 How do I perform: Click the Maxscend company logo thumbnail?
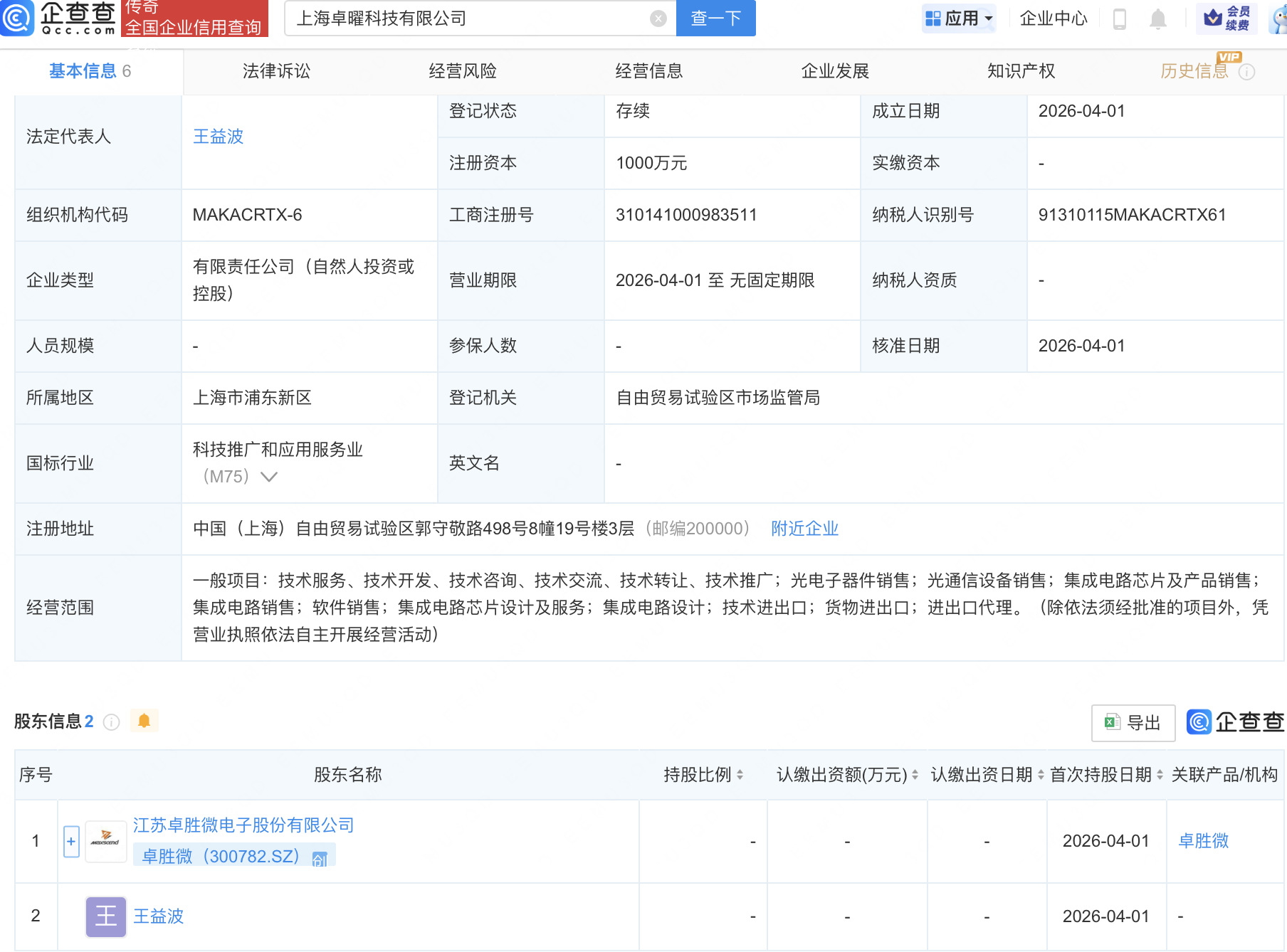click(x=105, y=841)
